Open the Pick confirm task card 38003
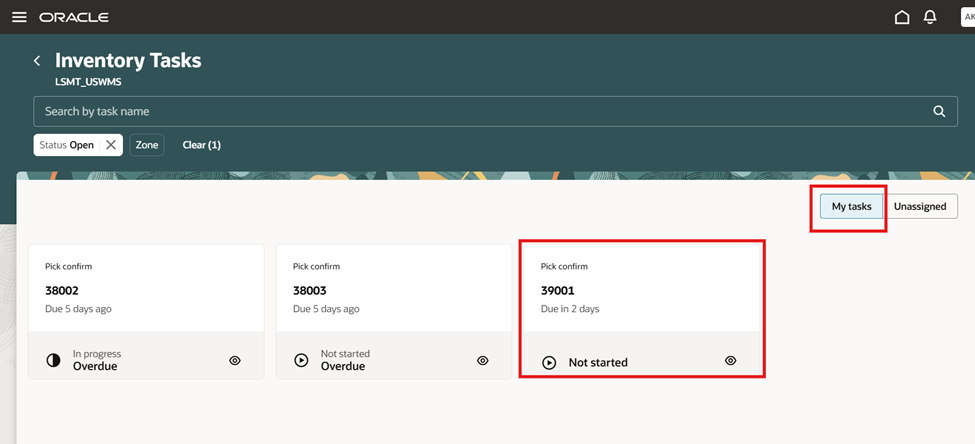This screenshot has width=975, height=444. tap(394, 312)
